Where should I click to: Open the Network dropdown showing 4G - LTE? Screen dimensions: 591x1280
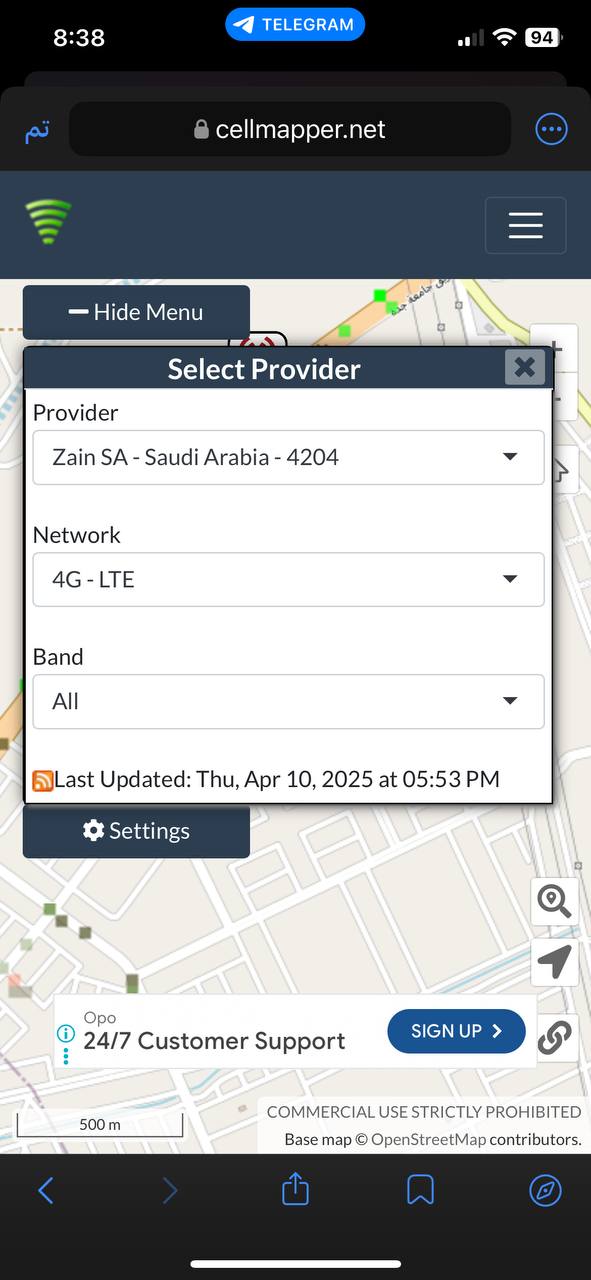289,579
